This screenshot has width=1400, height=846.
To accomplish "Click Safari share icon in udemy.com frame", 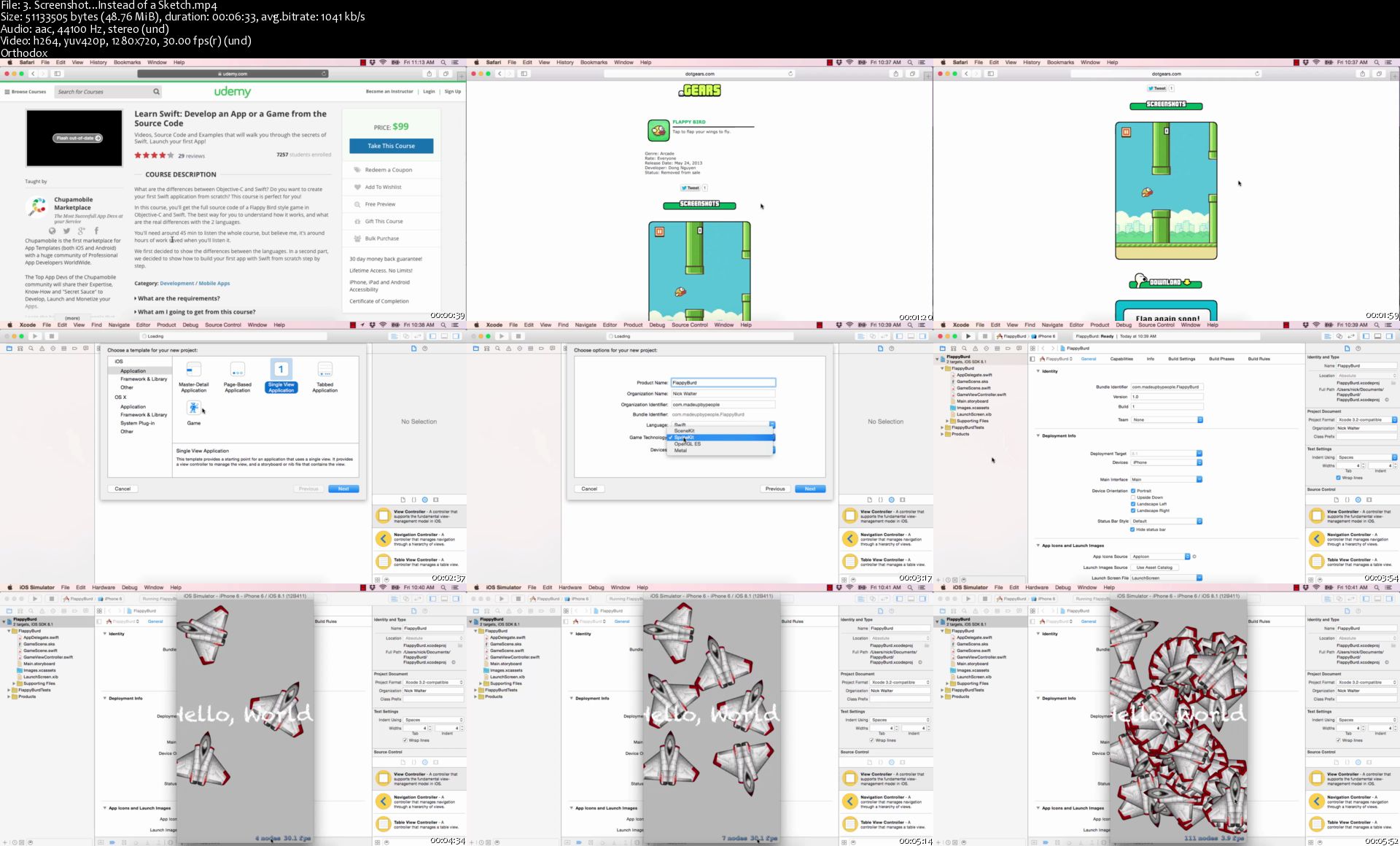I will (429, 74).
